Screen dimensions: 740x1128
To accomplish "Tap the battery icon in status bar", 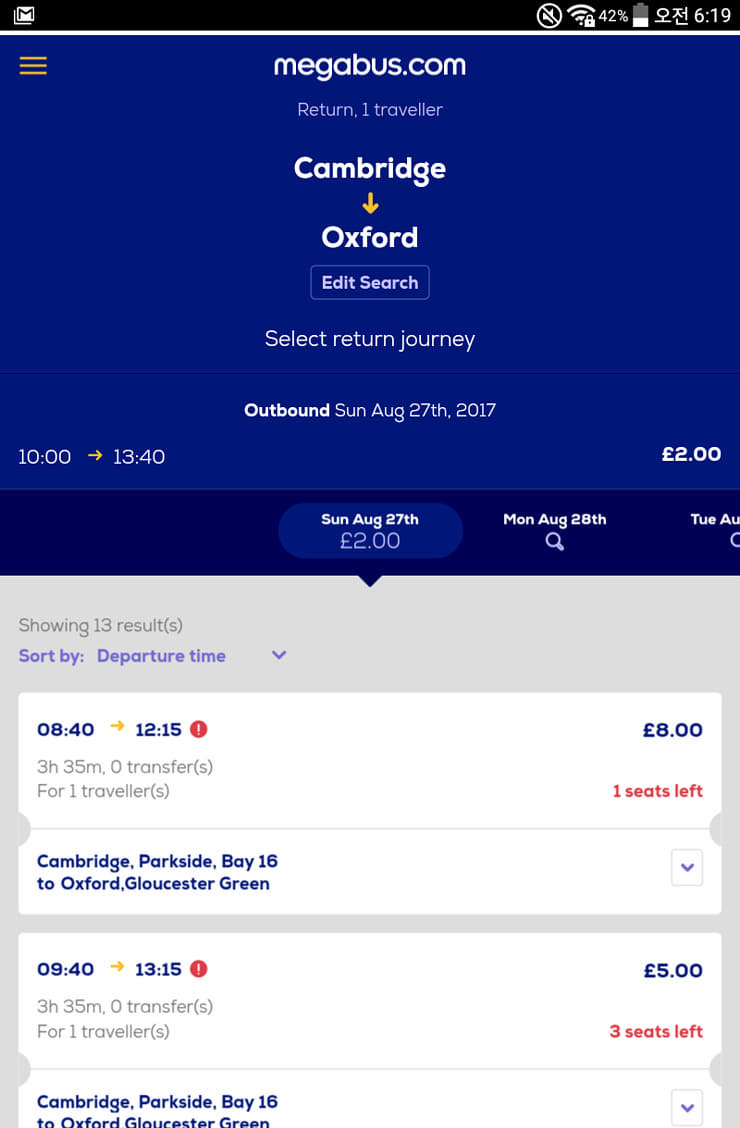I will (x=640, y=15).
